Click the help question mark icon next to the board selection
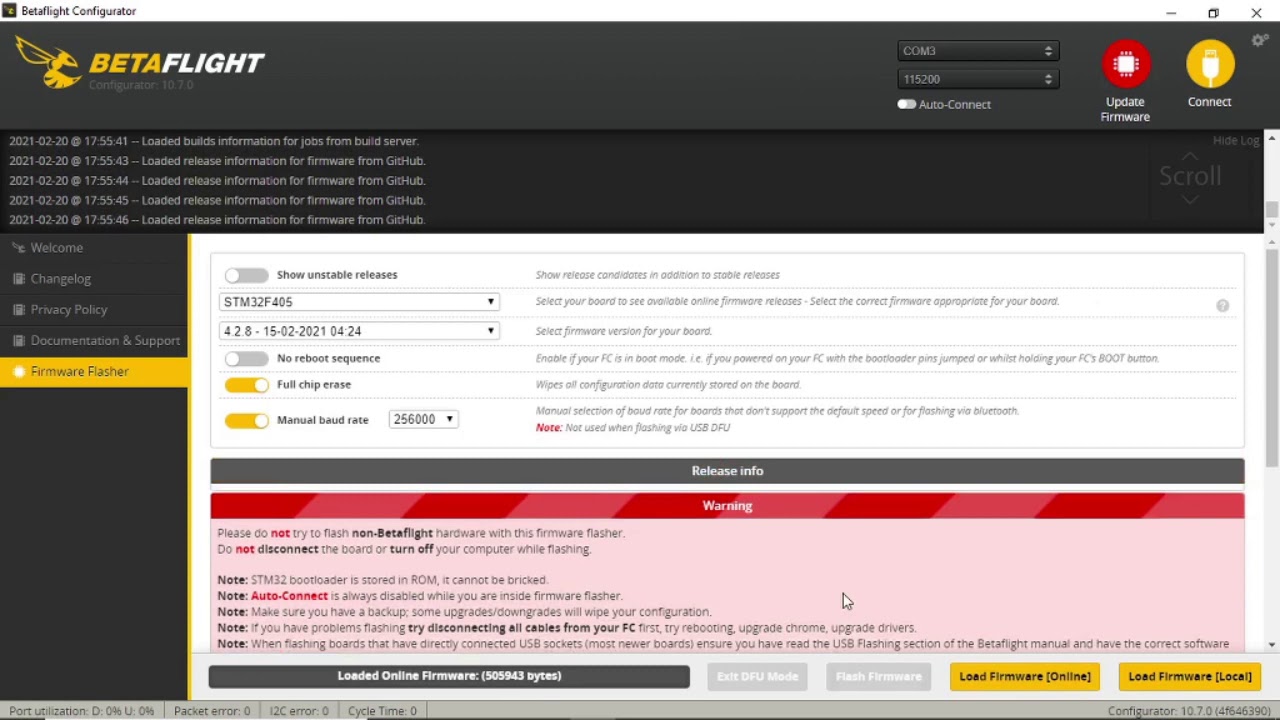 (1222, 305)
